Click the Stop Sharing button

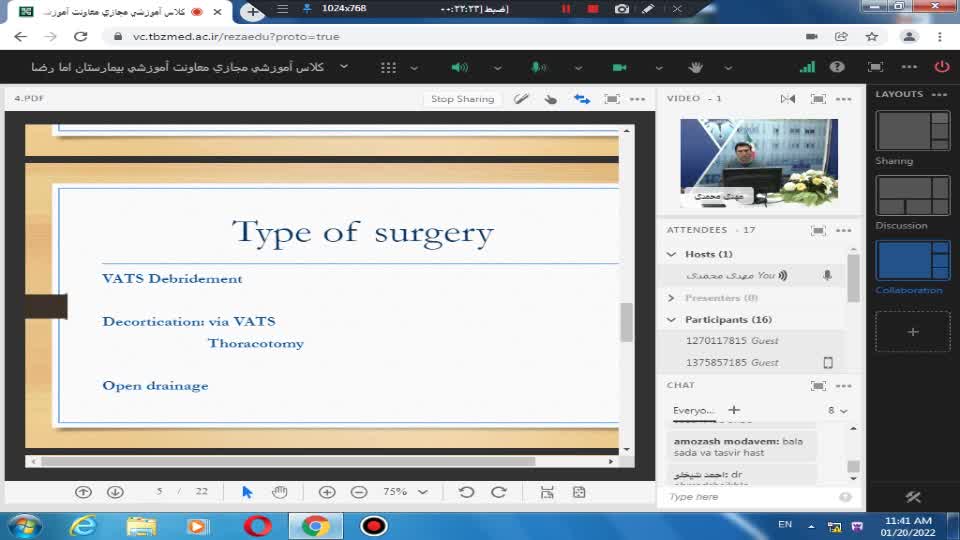pos(462,99)
